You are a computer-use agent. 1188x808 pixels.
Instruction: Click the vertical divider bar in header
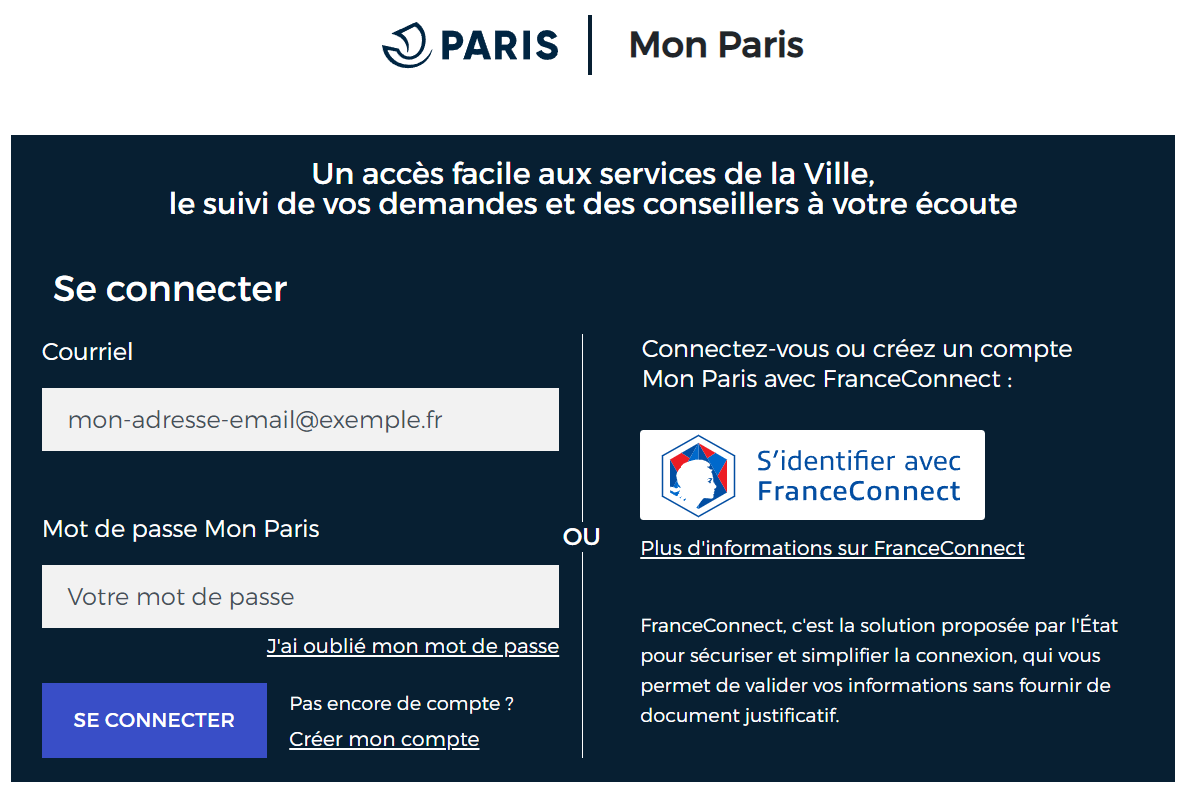[x=589, y=45]
